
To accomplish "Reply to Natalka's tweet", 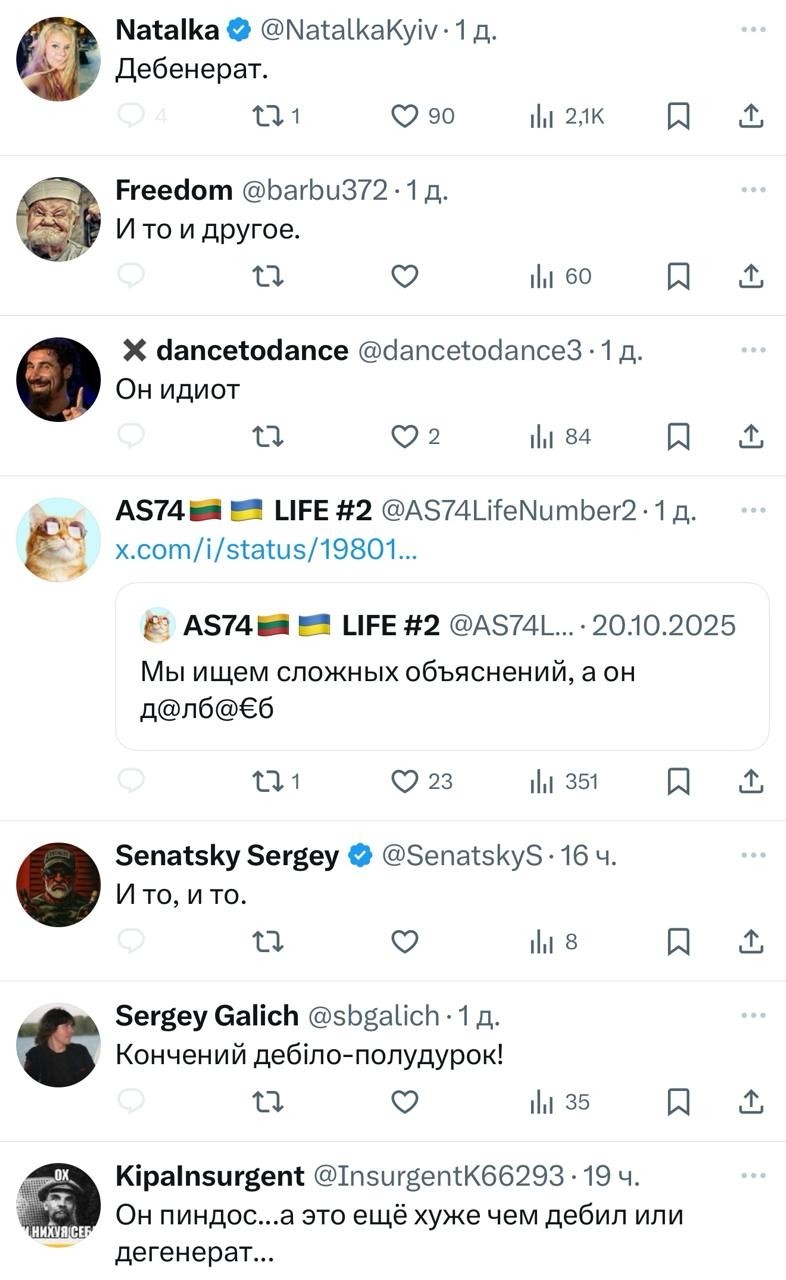I will tap(132, 117).
